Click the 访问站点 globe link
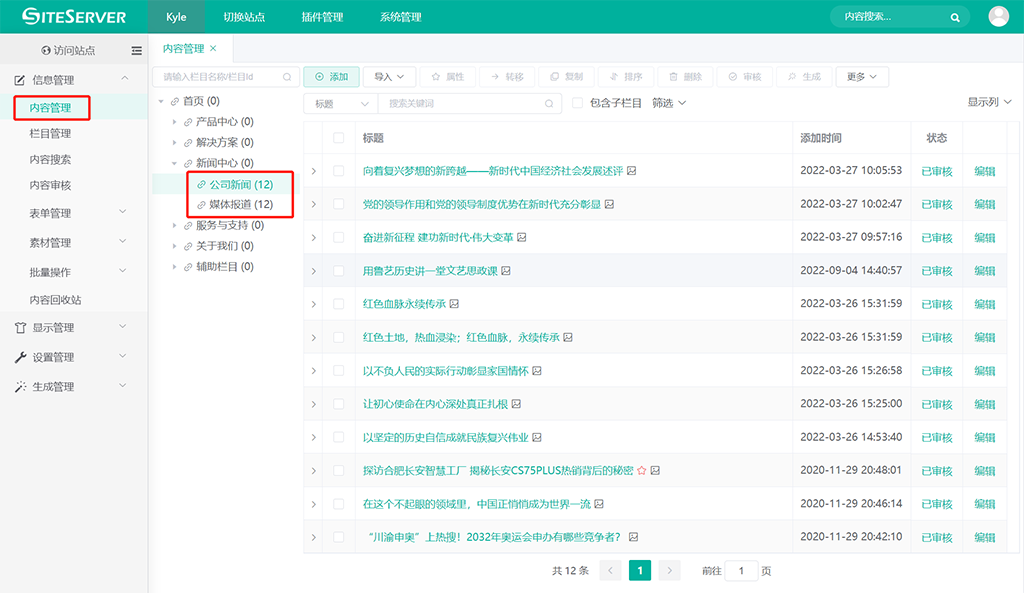Viewport: 1024px width, 593px height. pyautogui.click(x=68, y=50)
